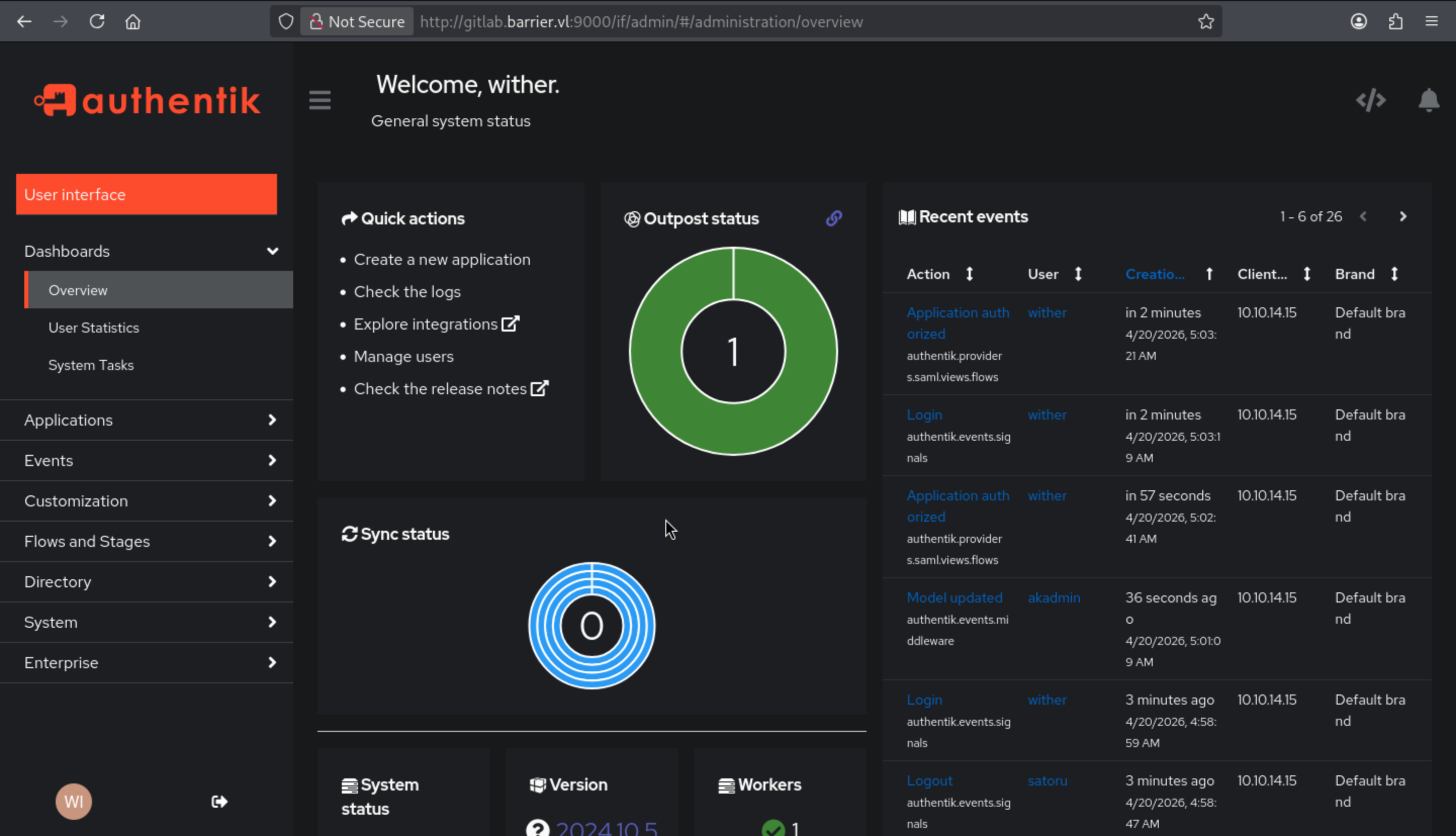
Task: Open the System Tasks page
Action: pos(90,365)
